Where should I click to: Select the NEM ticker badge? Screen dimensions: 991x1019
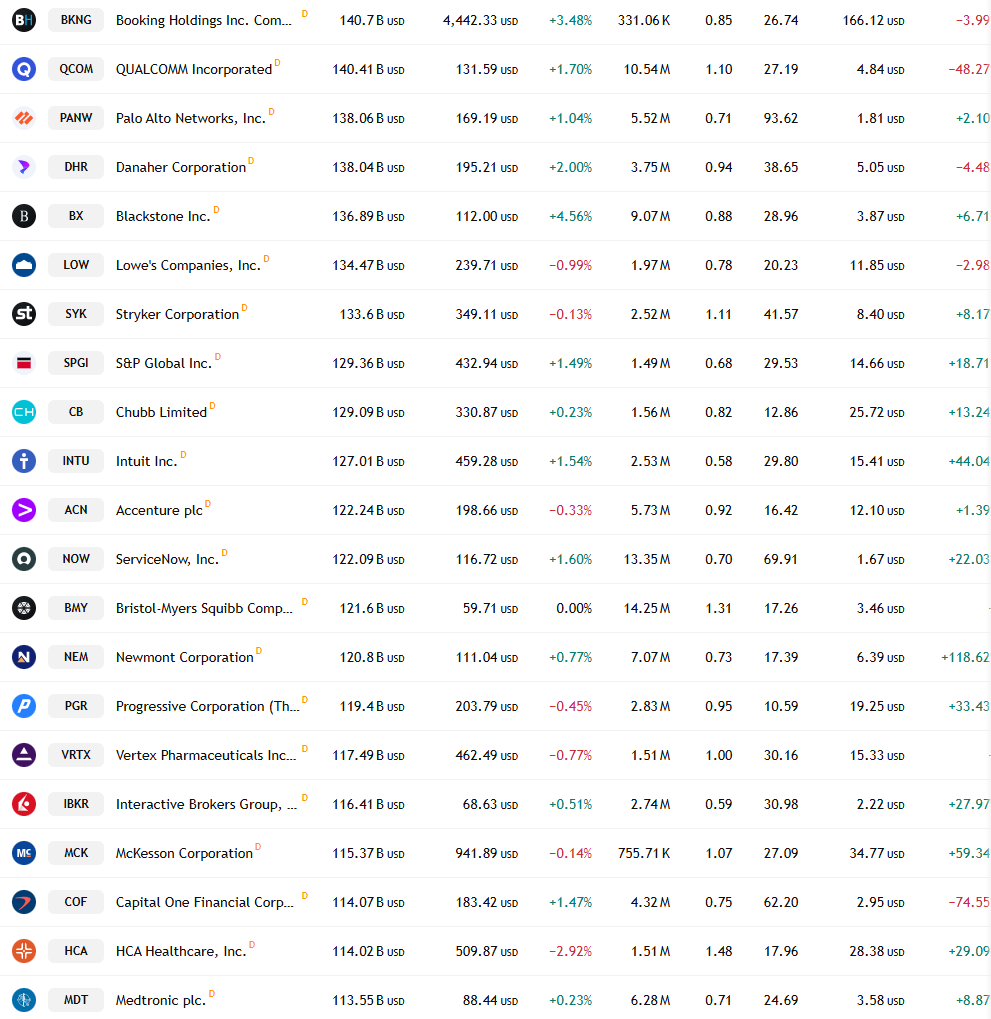(x=76, y=657)
